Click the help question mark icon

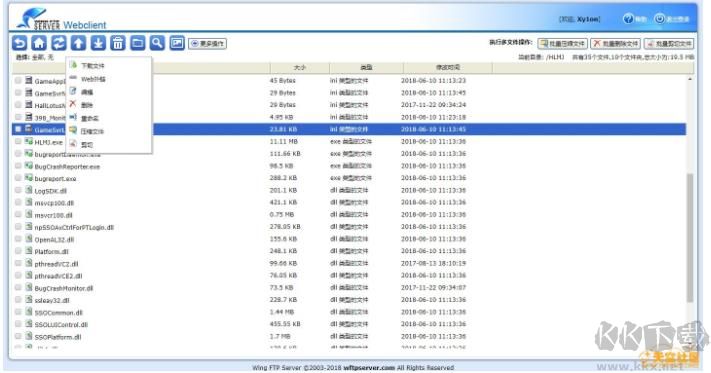[628, 19]
